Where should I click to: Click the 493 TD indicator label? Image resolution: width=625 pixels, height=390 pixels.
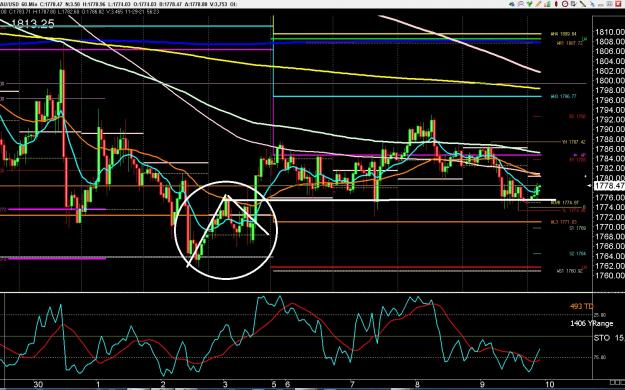(x=582, y=306)
